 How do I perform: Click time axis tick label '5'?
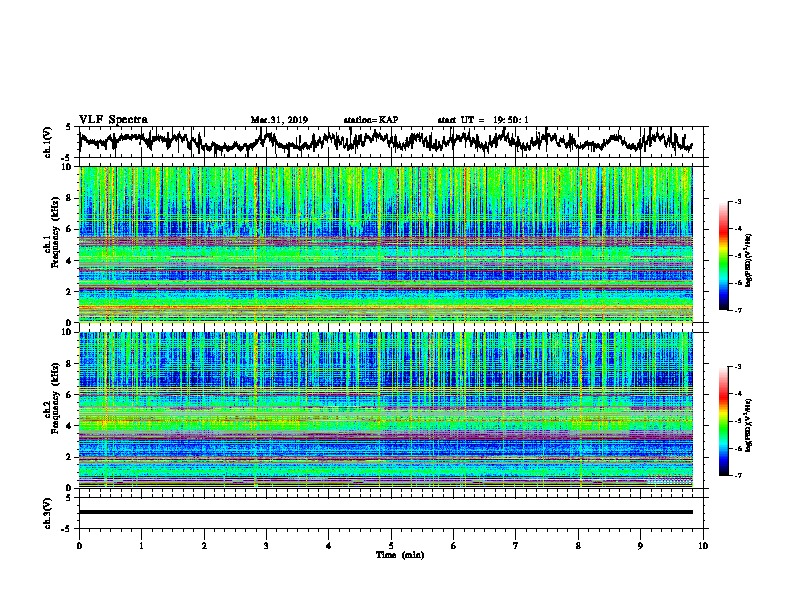(391, 546)
